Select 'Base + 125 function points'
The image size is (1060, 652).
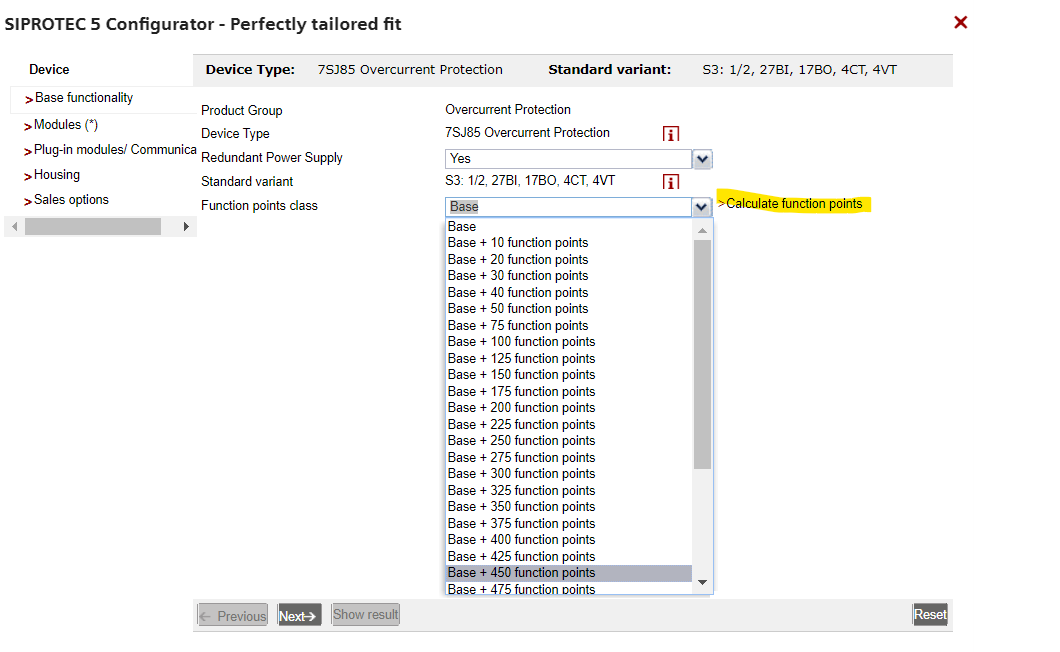[569, 359]
